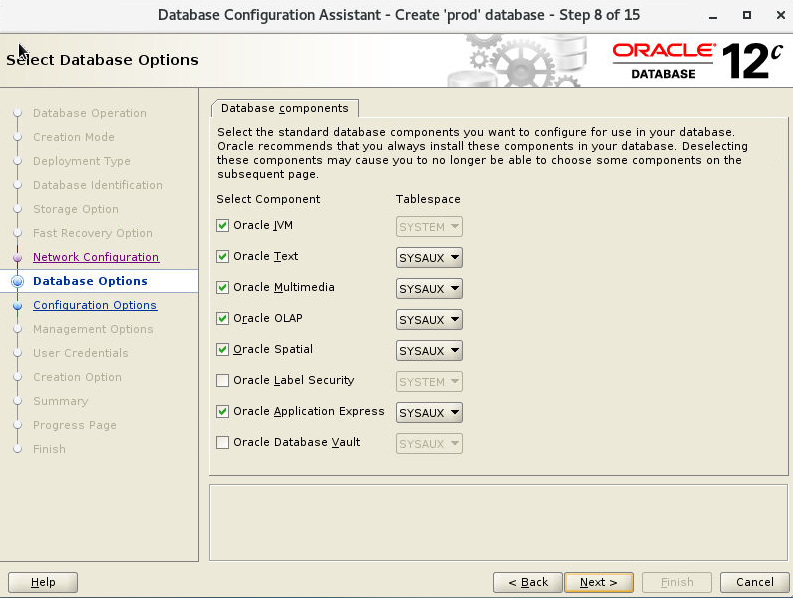
Task: Open the Oracle OLAP tablespace dropdown
Action: (429, 319)
